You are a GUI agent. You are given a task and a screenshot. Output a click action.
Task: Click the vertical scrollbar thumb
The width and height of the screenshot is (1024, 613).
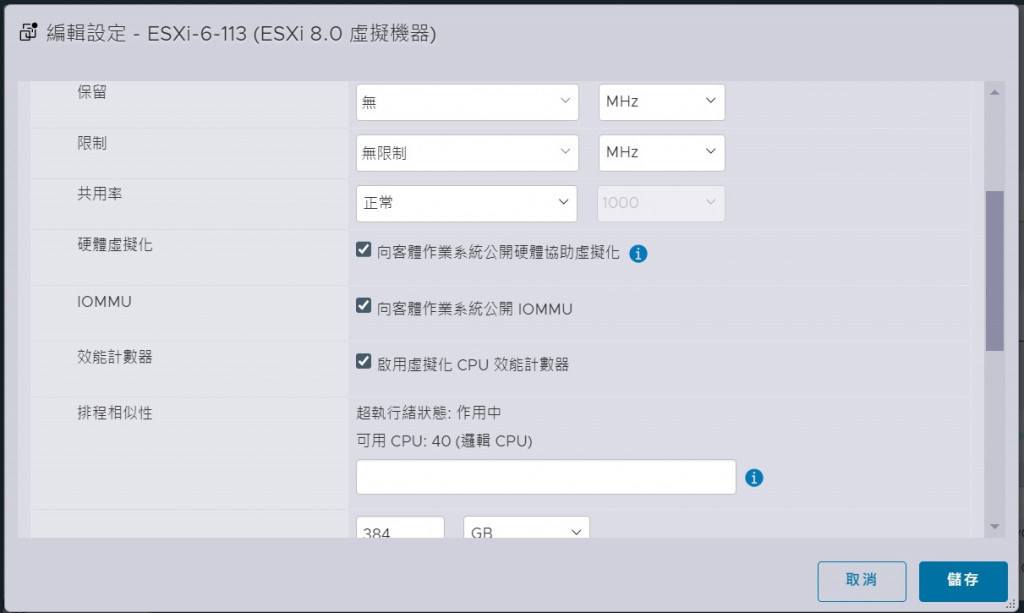994,271
